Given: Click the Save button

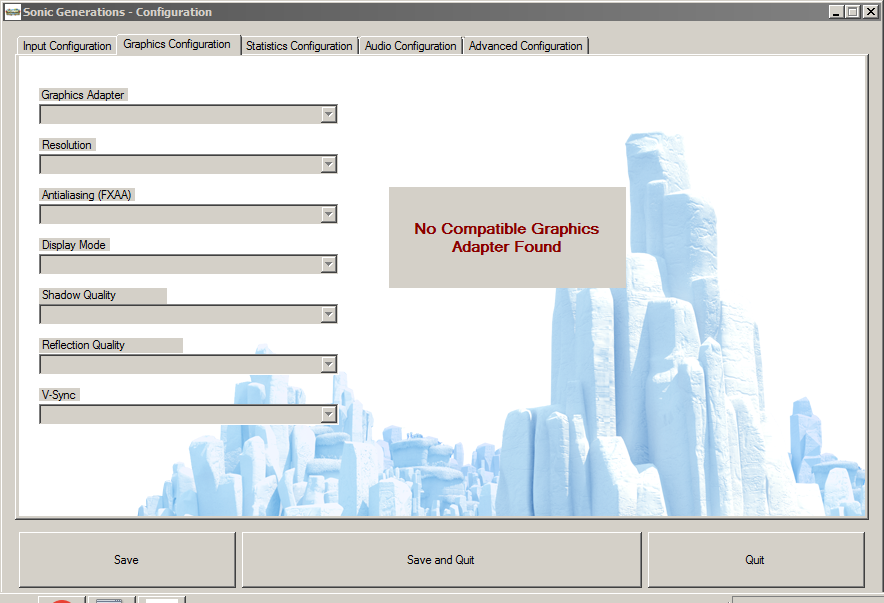Looking at the screenshot, I should point(127,560).
